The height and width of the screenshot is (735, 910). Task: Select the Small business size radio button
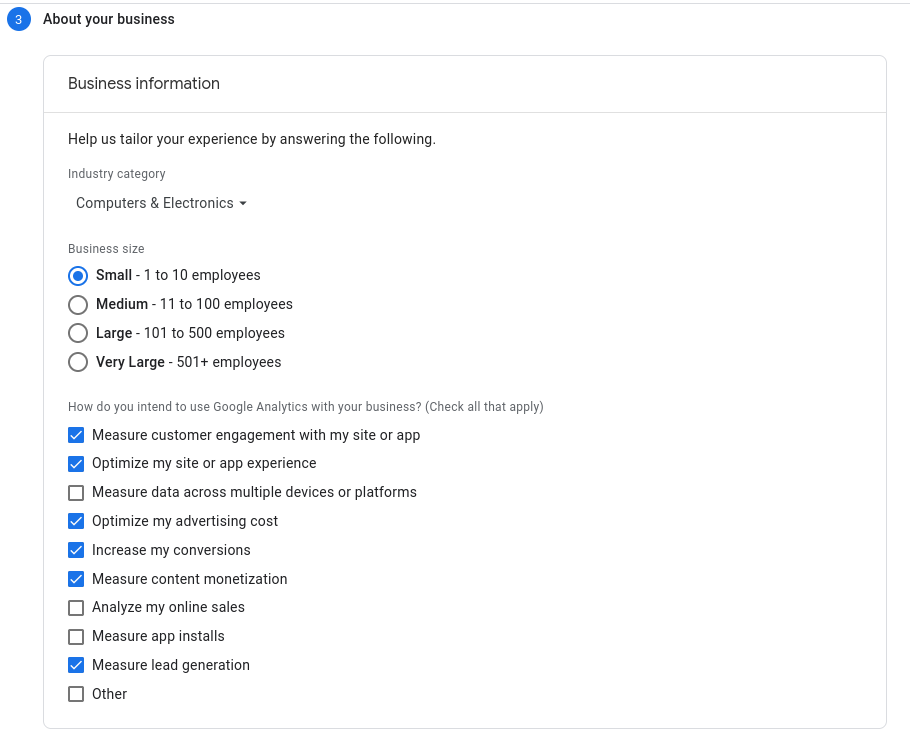78,275
